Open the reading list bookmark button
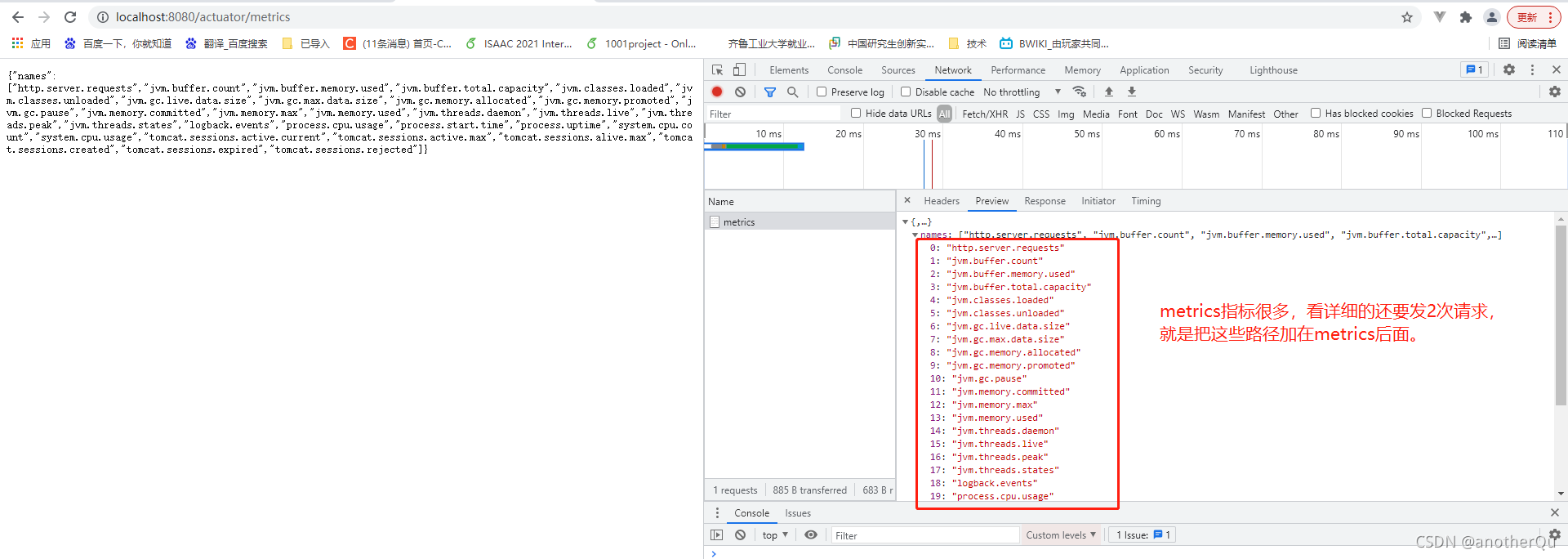 1528,43
